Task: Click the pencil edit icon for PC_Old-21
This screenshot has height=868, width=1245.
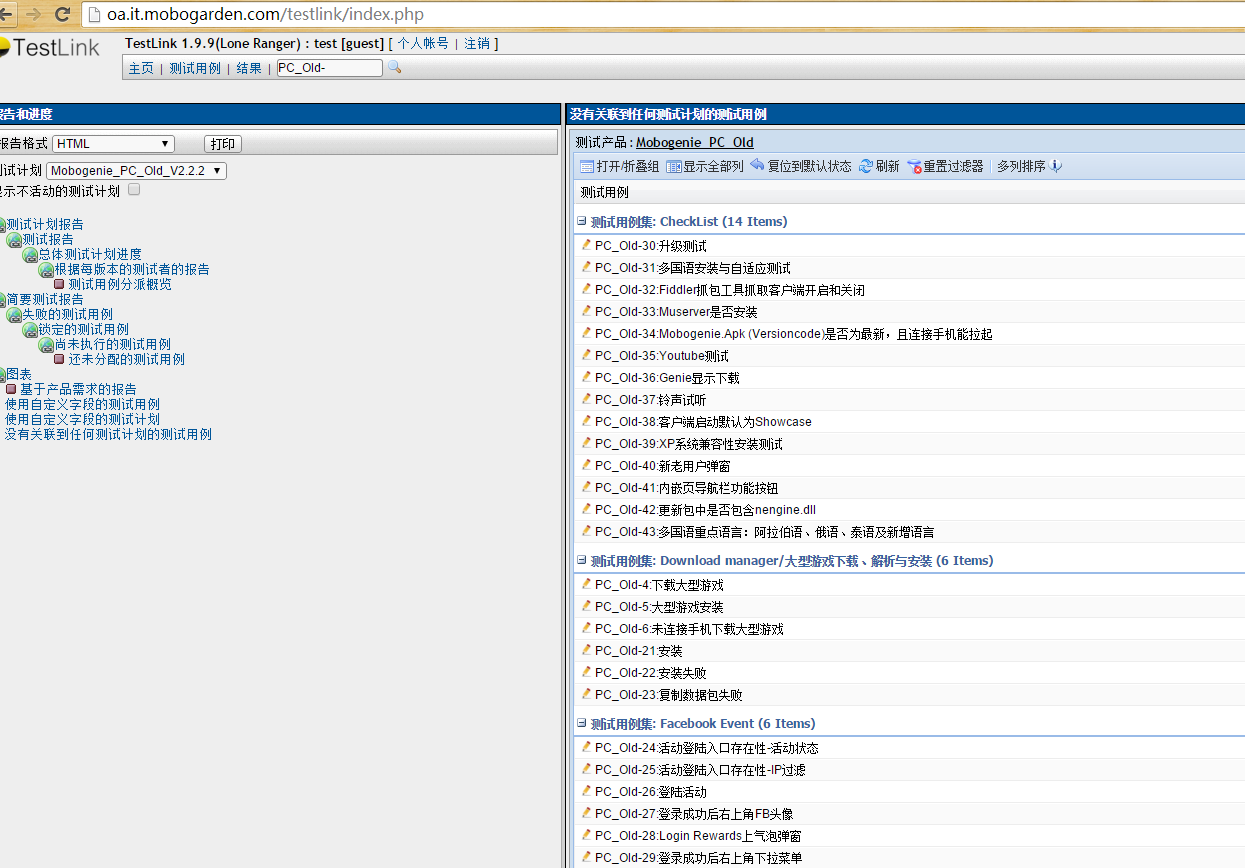Action: click(x=586, y=650)
